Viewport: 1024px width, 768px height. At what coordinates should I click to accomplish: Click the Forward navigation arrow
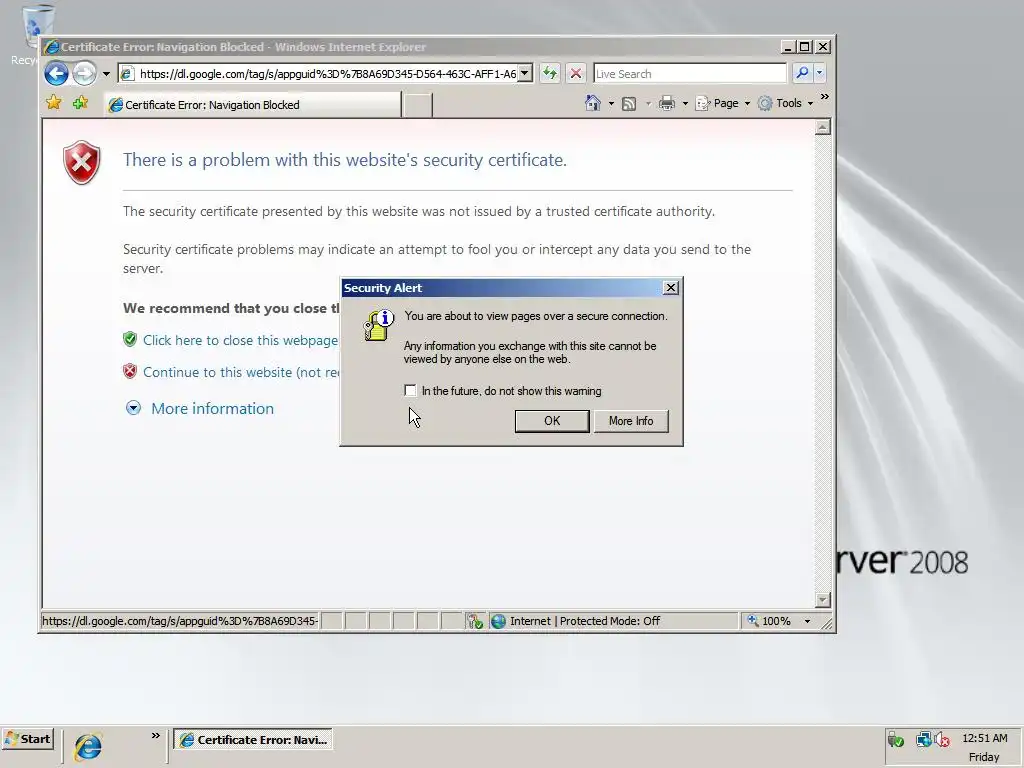(84, 73)
